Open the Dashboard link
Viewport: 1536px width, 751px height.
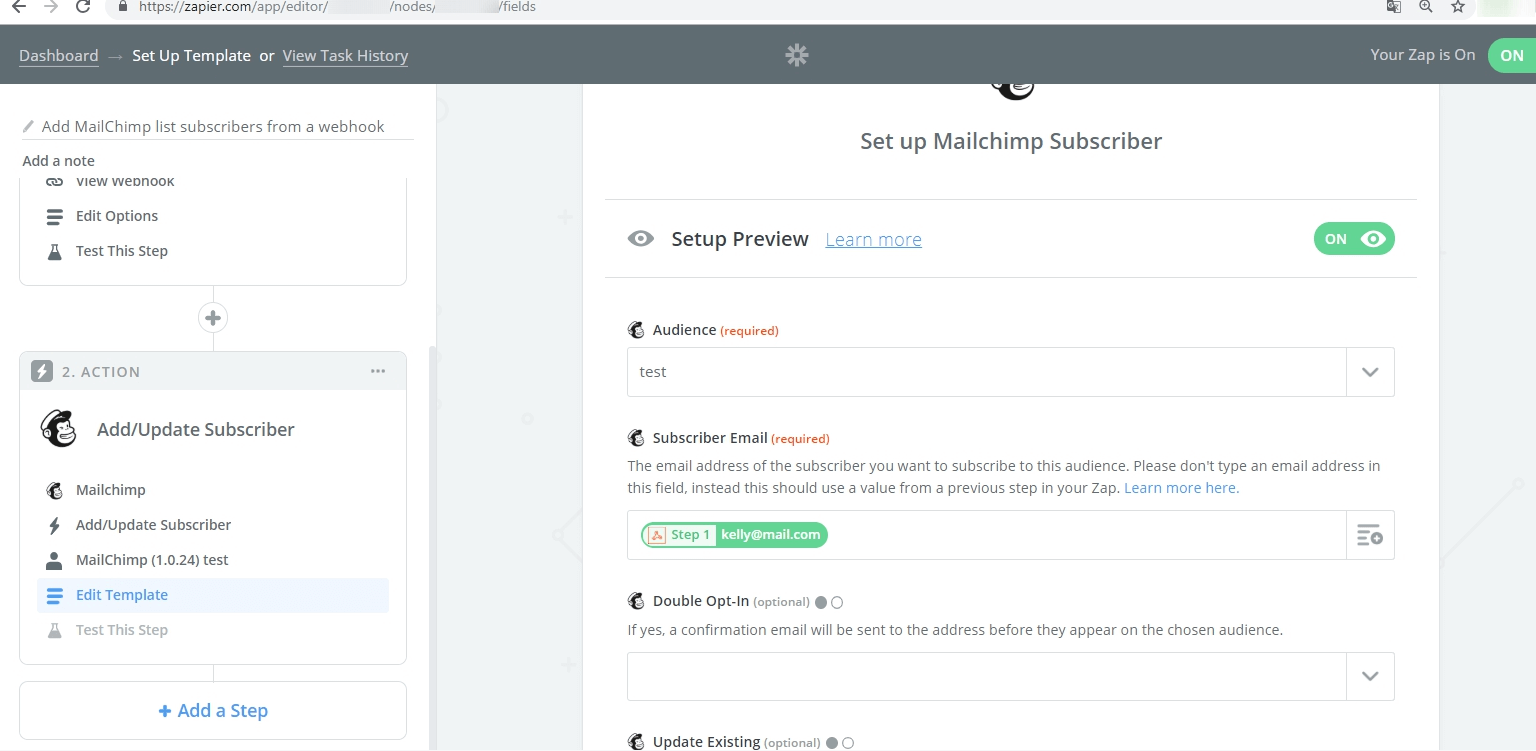(x=59, y=56)
